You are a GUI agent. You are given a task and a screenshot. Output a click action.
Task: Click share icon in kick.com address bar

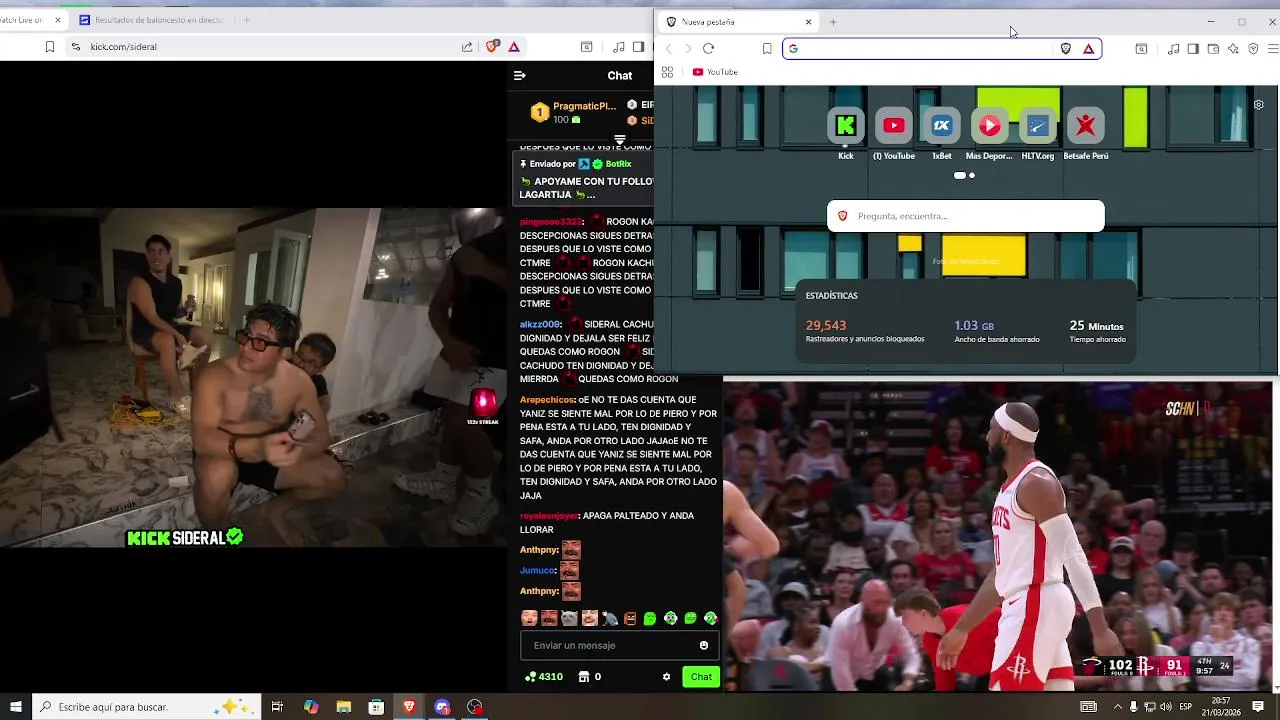(467, 46)
